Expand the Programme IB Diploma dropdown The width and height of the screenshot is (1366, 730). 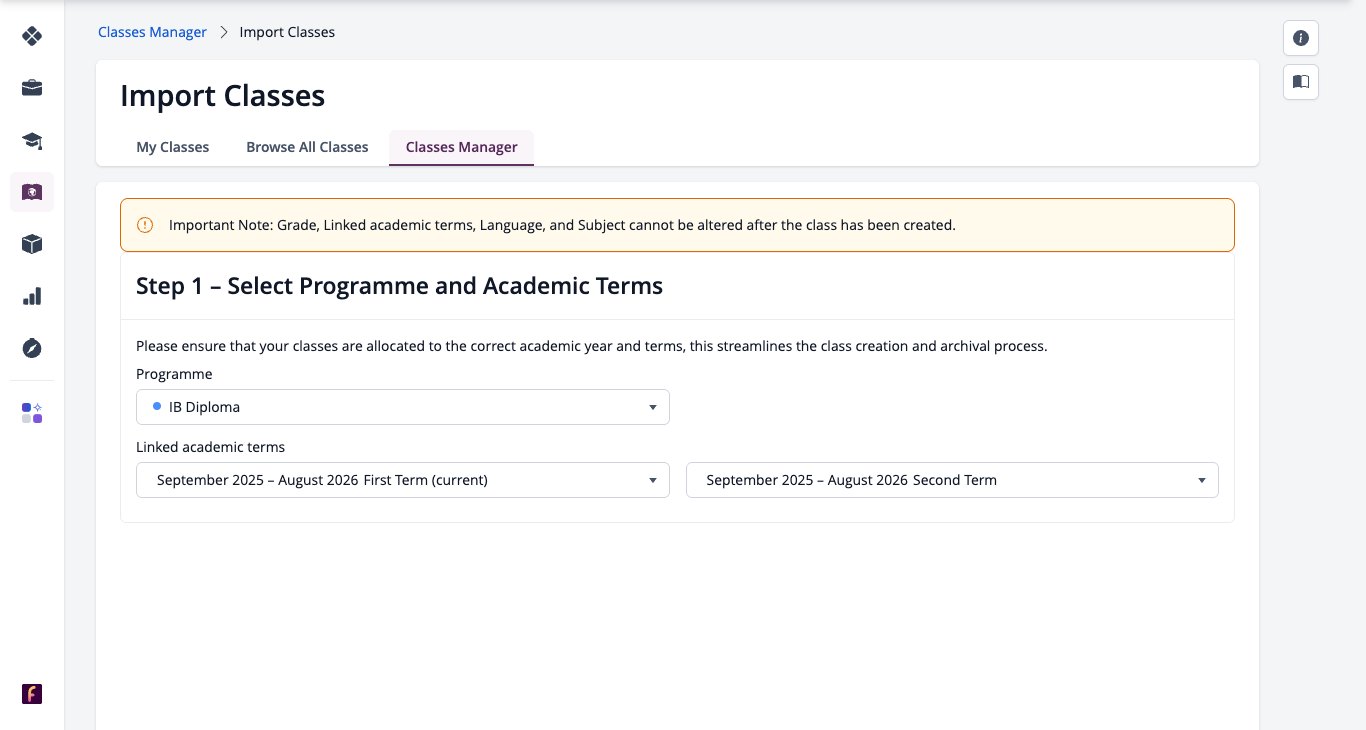point(403,407)
